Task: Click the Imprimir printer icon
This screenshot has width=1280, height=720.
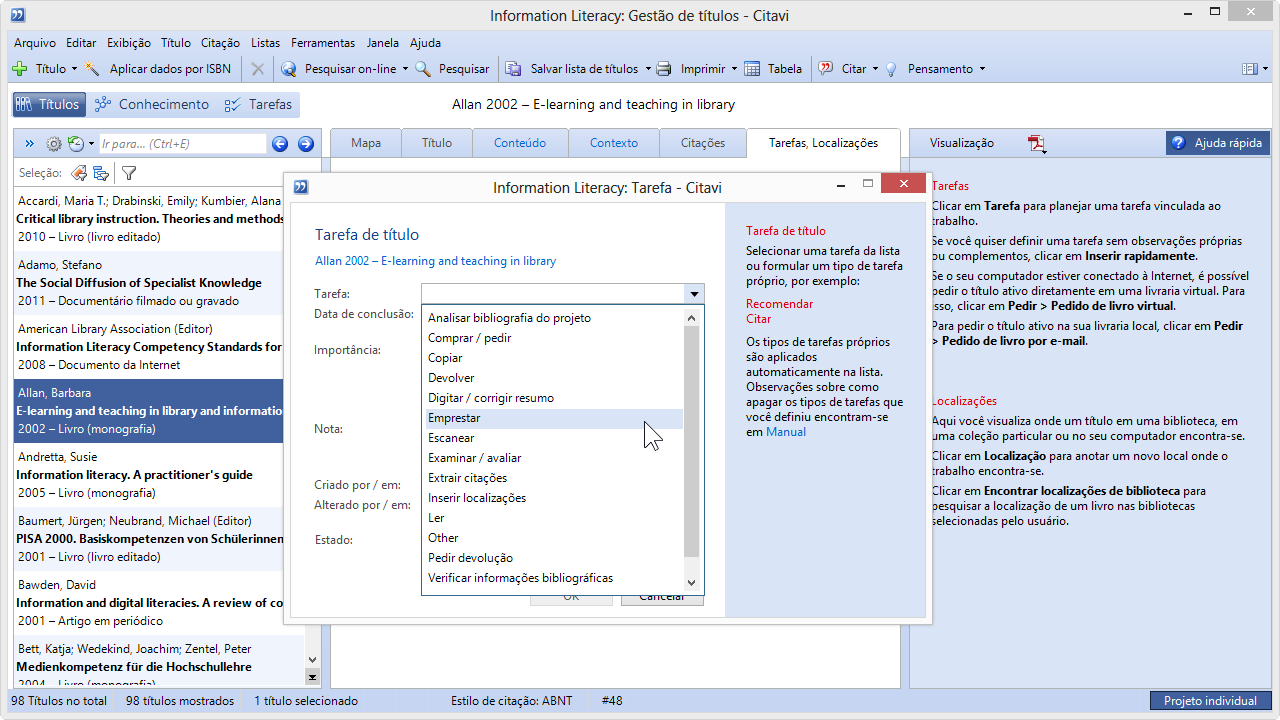Action: [665, 69]
